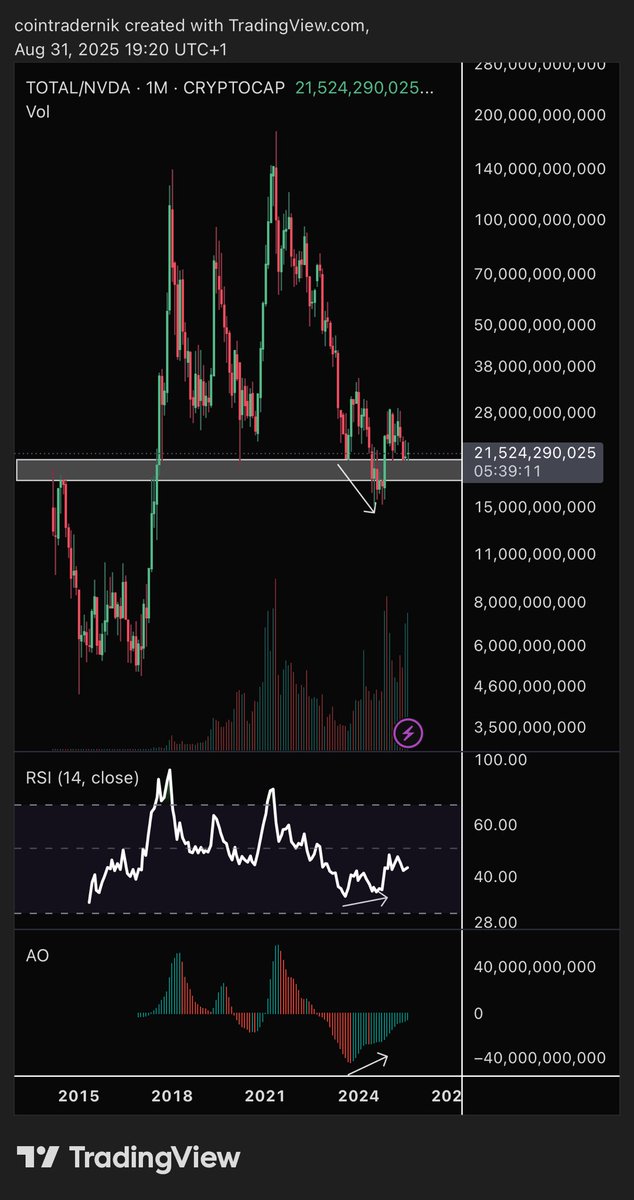Select the Vol indicator label
634x1200 pixels.
[38, 111]
